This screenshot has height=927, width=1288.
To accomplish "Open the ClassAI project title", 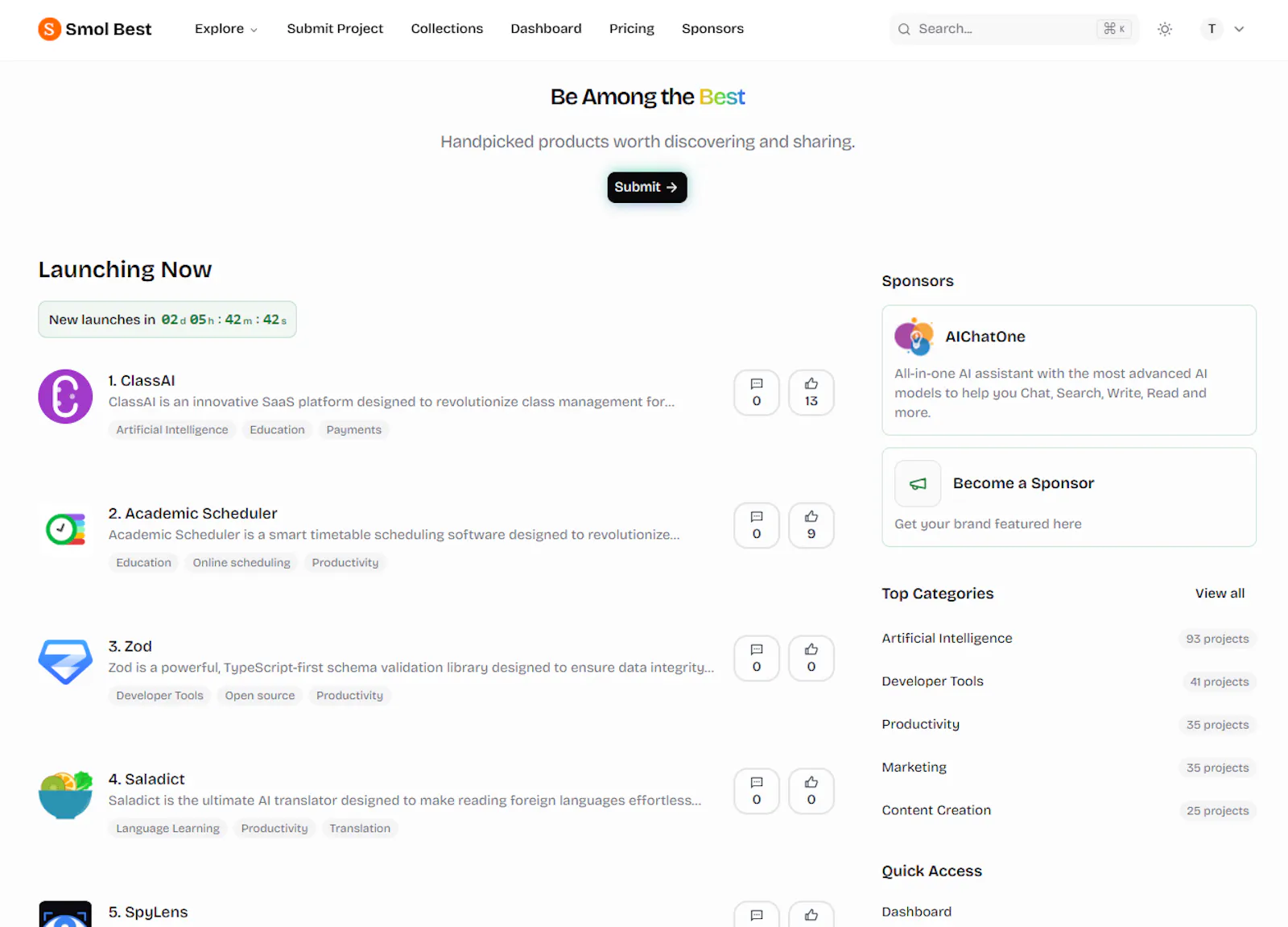I will click(x=142, y=381).
